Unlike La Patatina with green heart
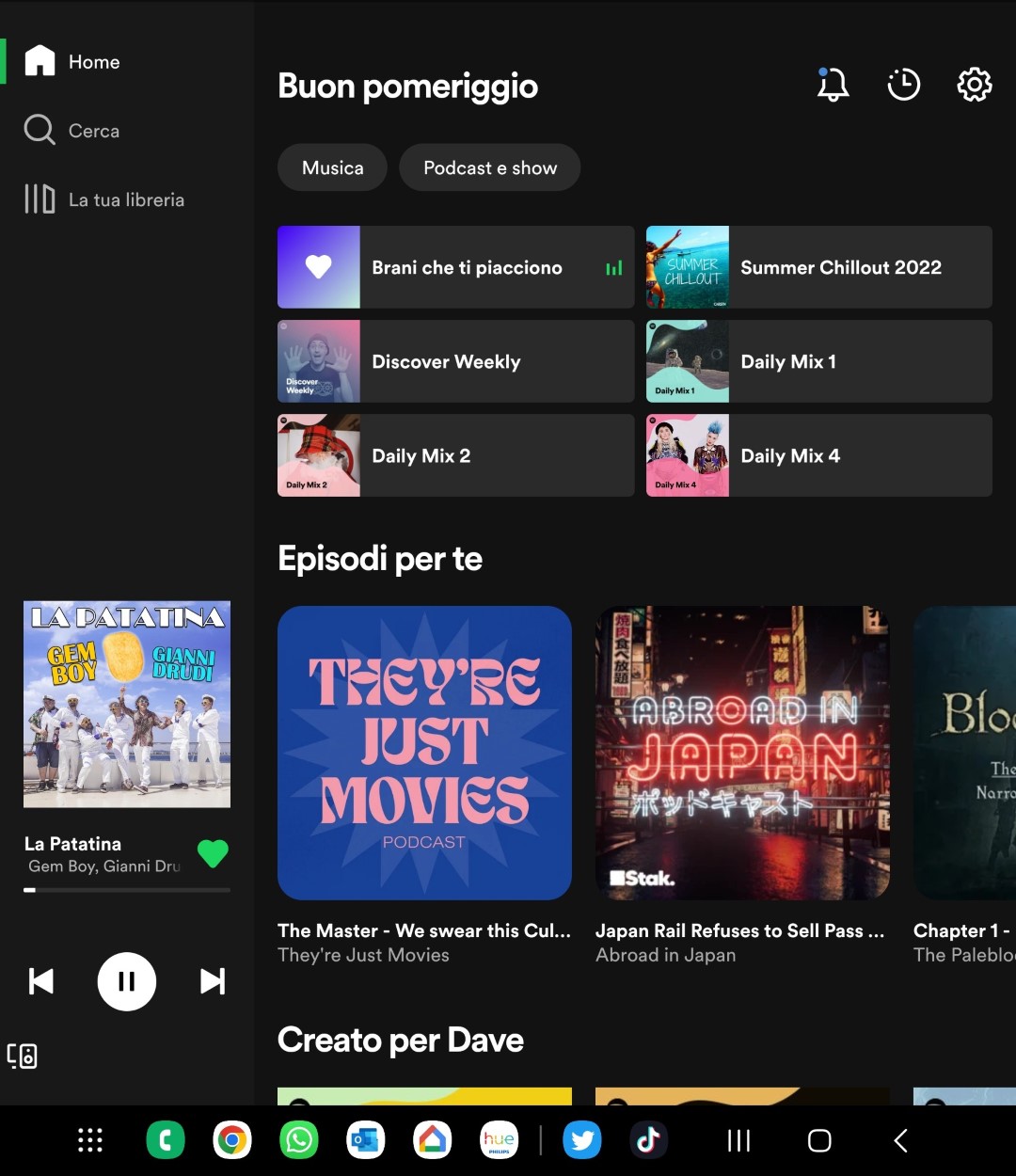This screenshot has height=1176, width=1016. pyautogui.click(x=213, y=853)
